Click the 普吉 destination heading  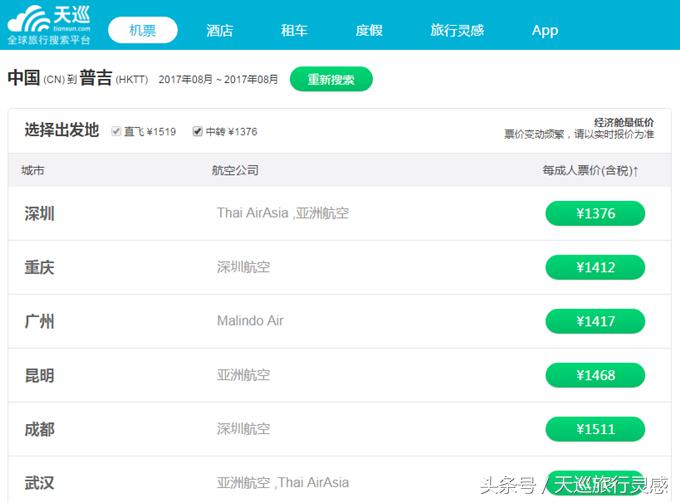[x=96, y=78]
